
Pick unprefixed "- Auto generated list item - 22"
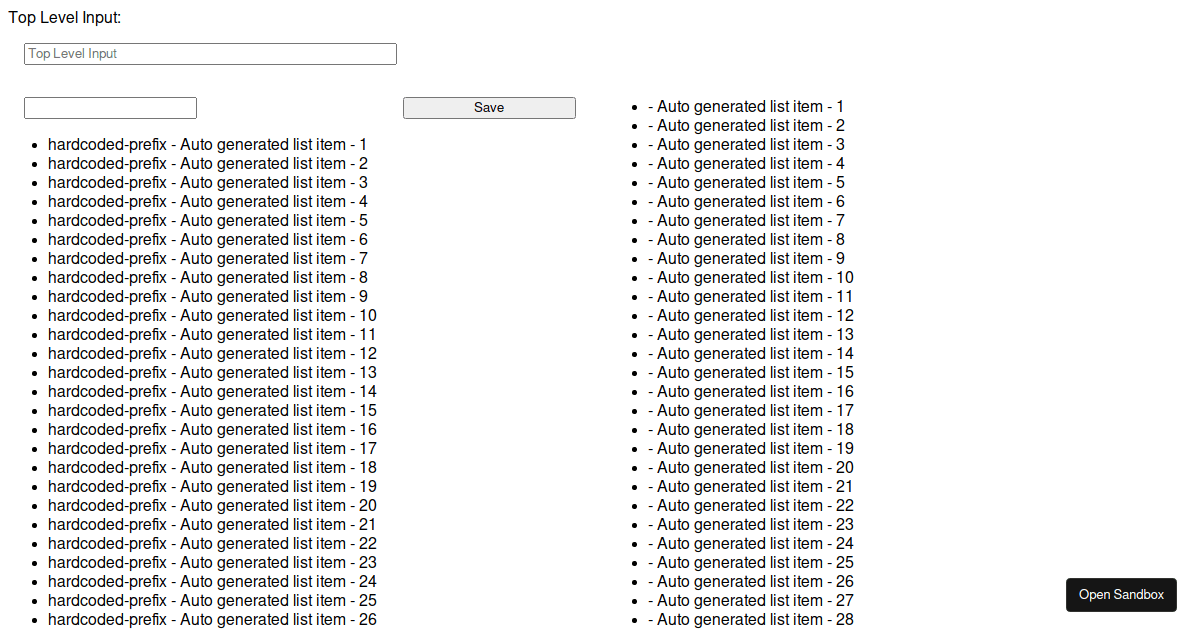(751, 506)
